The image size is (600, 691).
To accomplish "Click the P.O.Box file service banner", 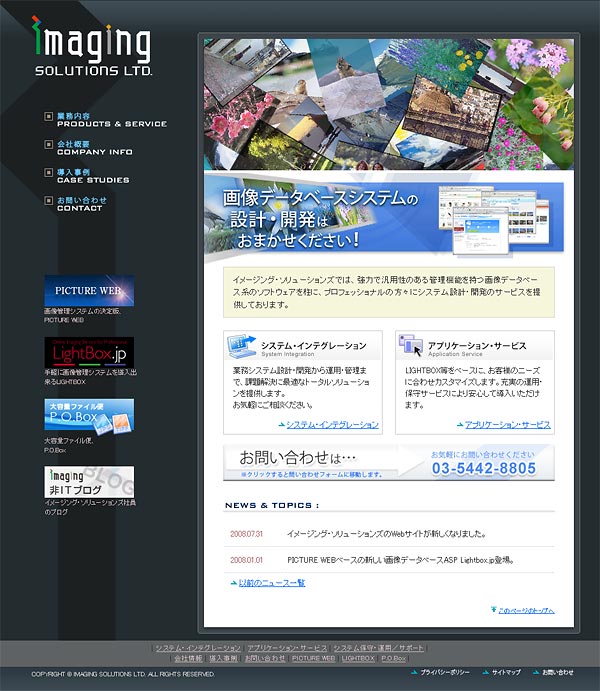I will (89, 415).
